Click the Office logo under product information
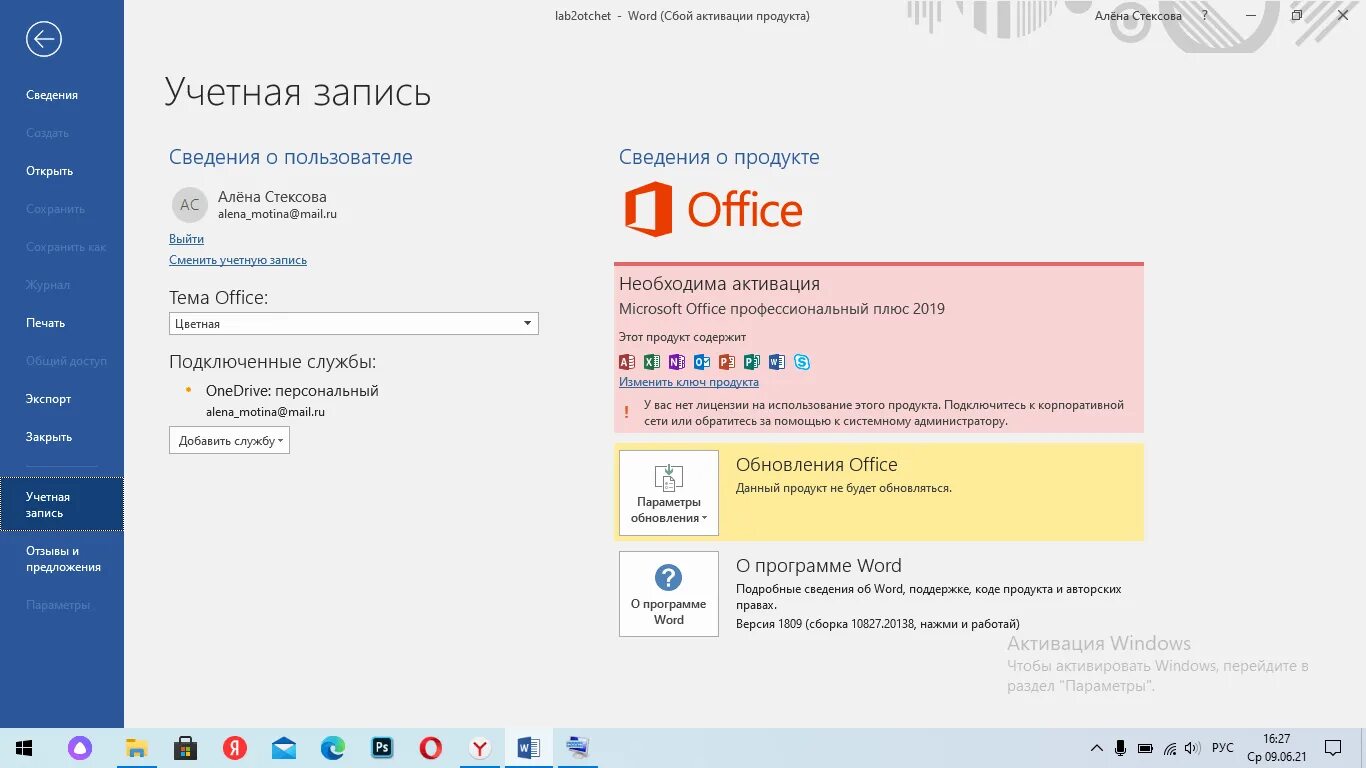Viewport: 1366px width, 768px height. coord(713,209)
